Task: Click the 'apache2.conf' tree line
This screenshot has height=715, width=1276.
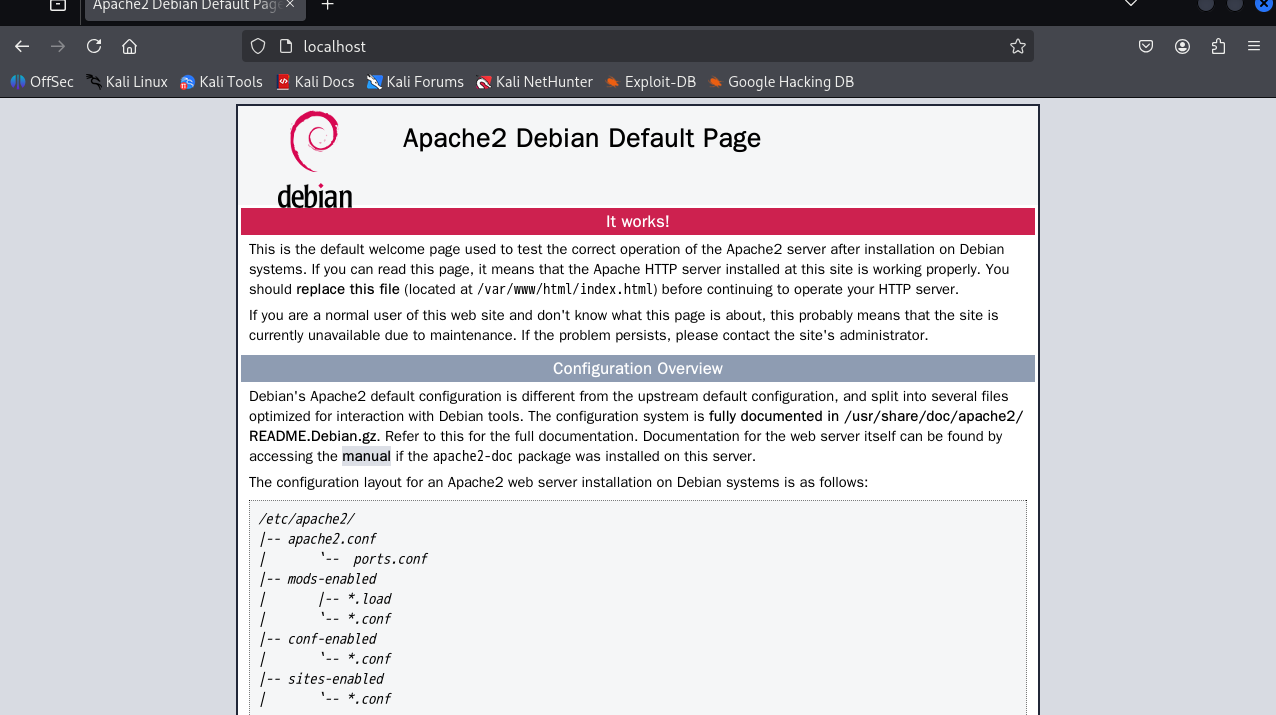Action: click(x=332, y=539)
